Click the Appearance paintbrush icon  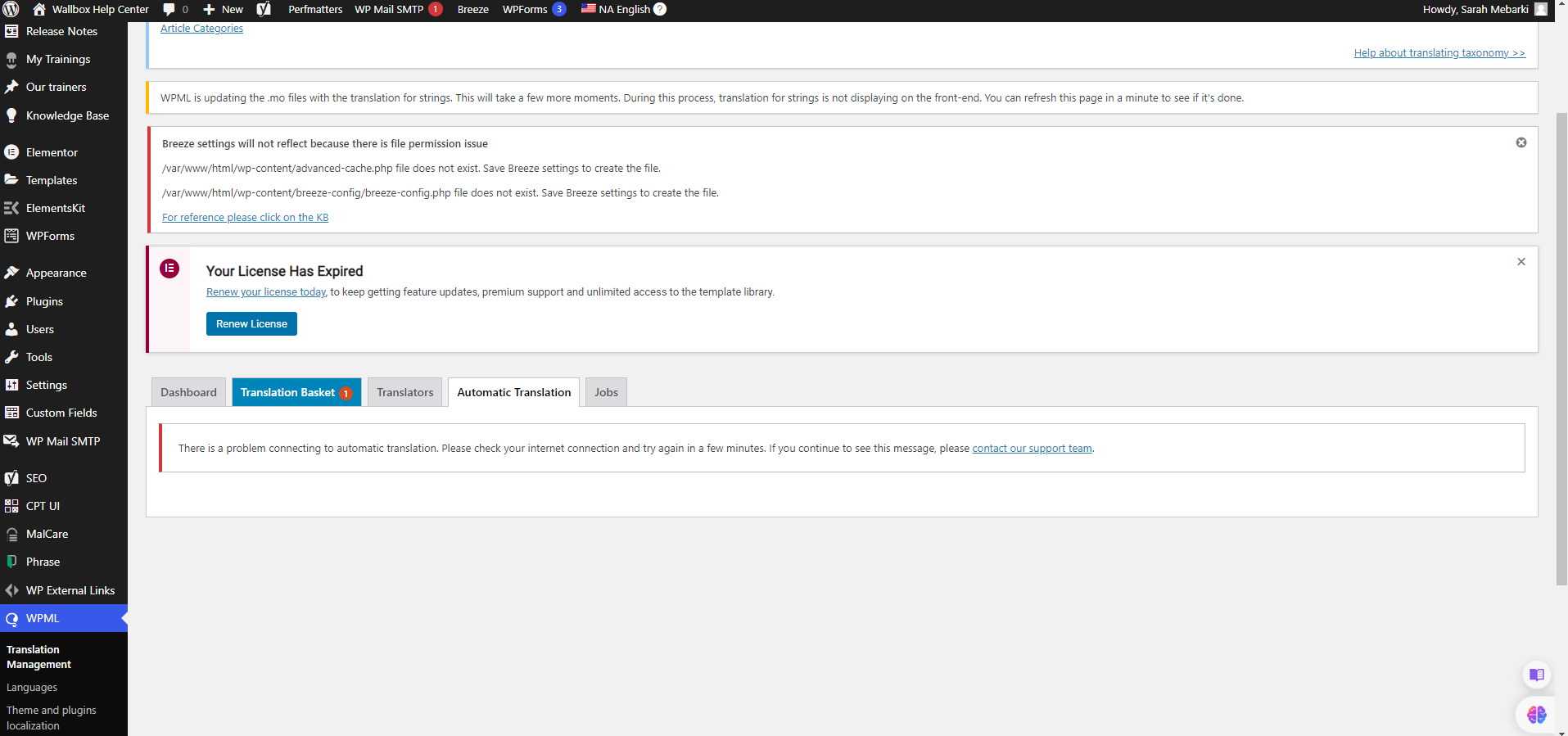coord(11,273)
